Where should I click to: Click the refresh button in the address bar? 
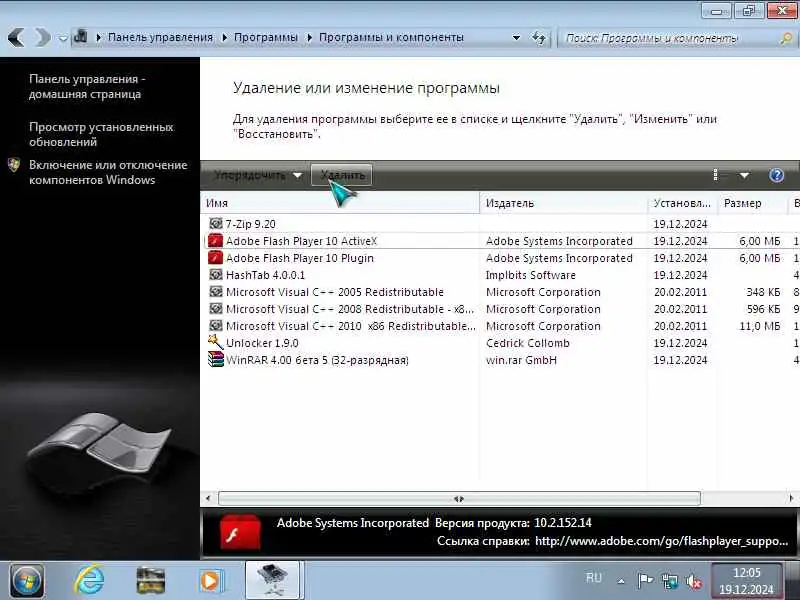[x=539, y=38]
